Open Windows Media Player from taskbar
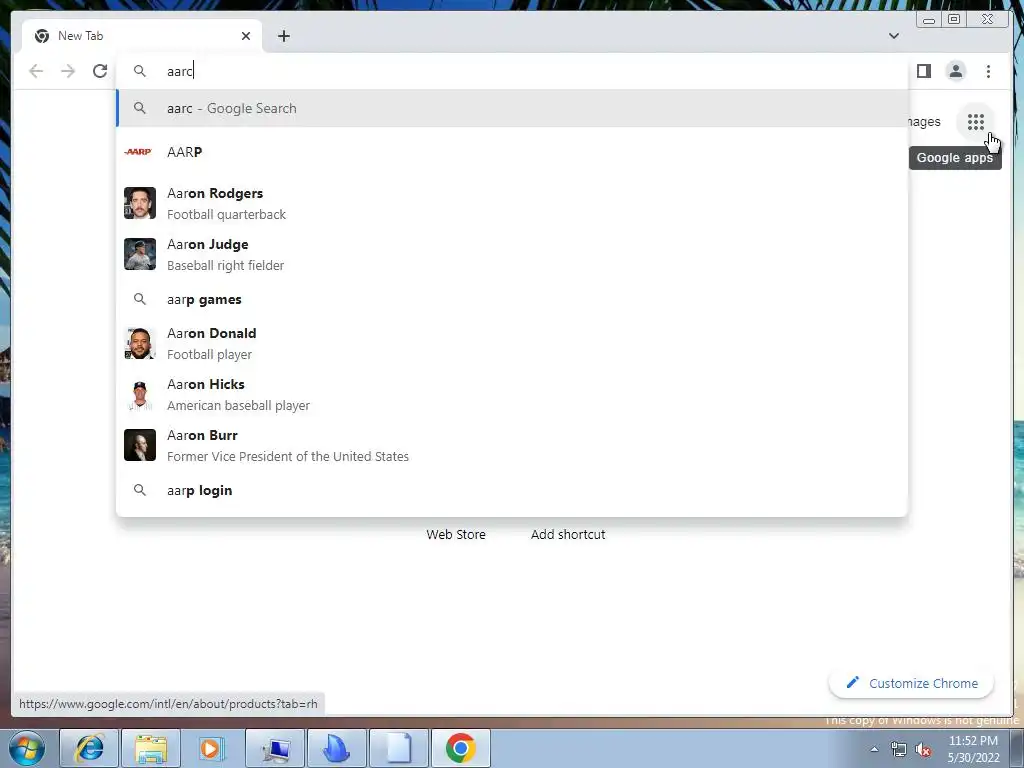 tap(211, 748)
